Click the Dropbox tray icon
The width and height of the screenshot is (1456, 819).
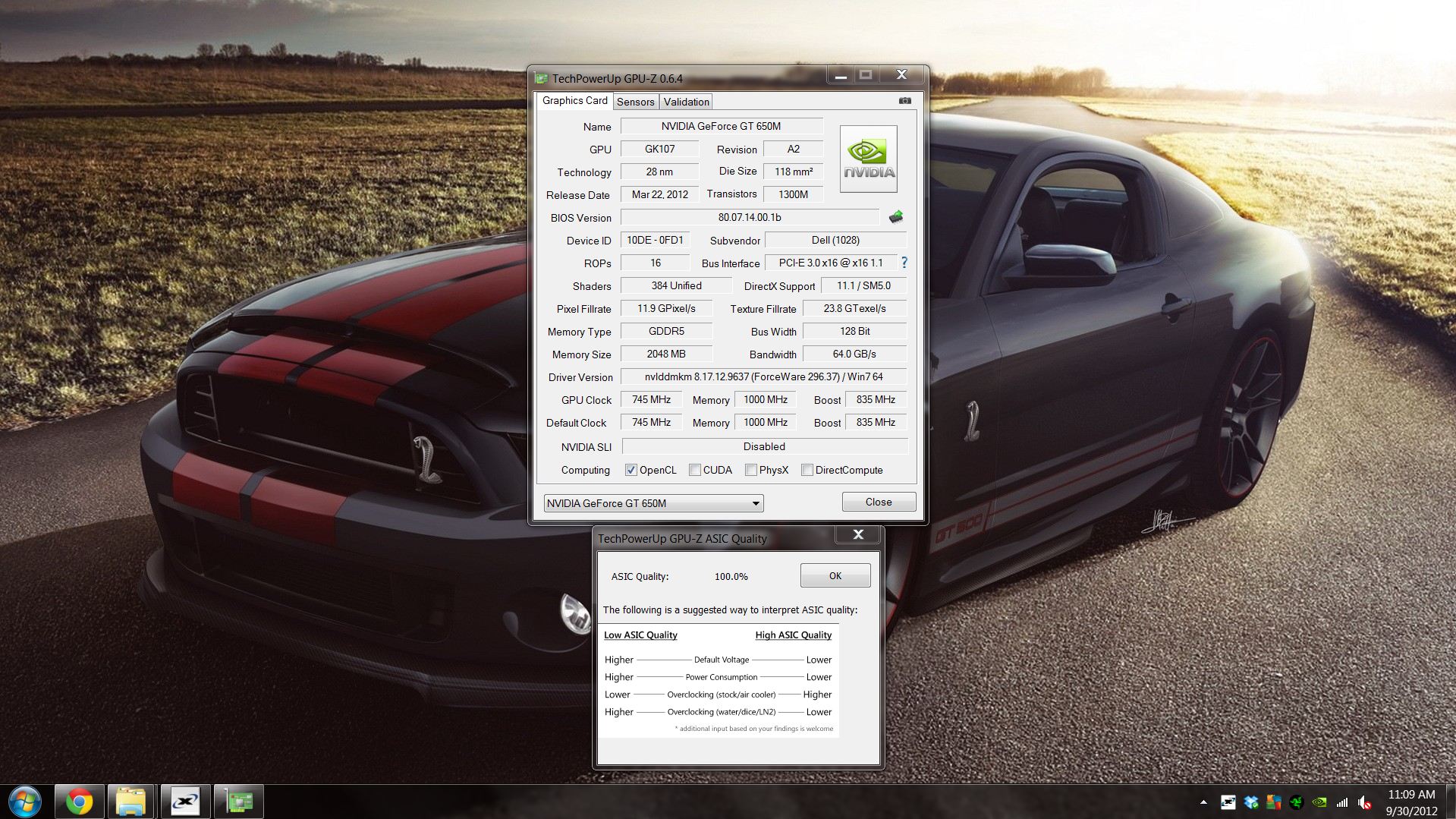(1251, 802)
